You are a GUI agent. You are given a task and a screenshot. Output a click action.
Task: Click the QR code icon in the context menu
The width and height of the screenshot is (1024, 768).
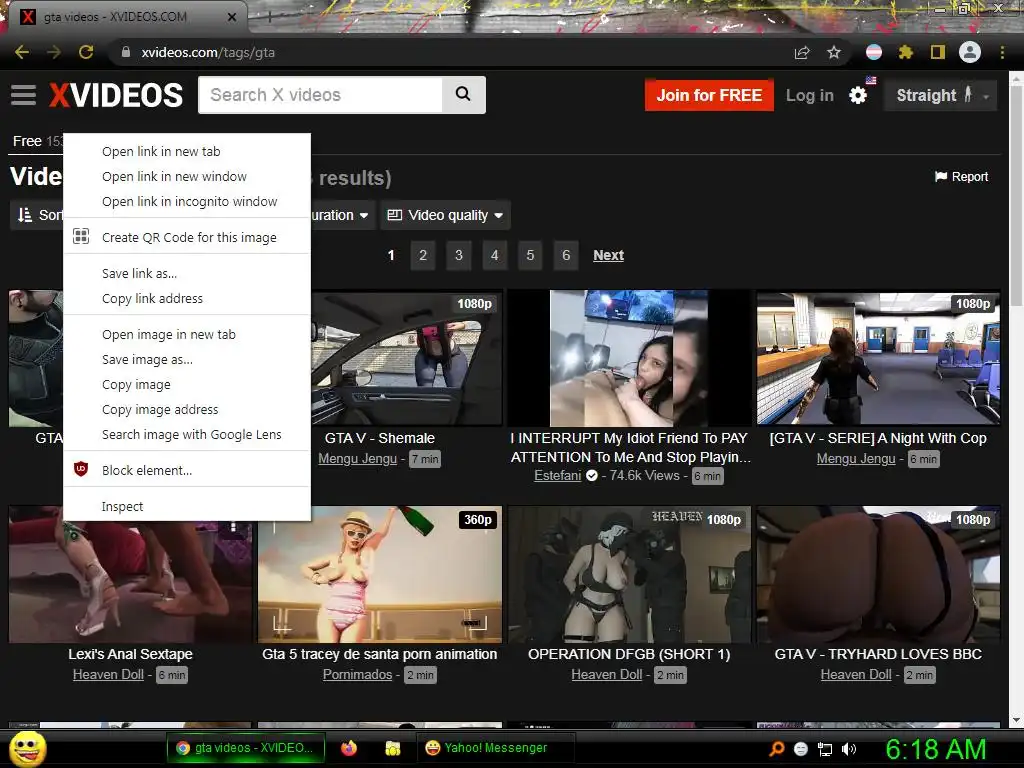[x=81, y=236]
